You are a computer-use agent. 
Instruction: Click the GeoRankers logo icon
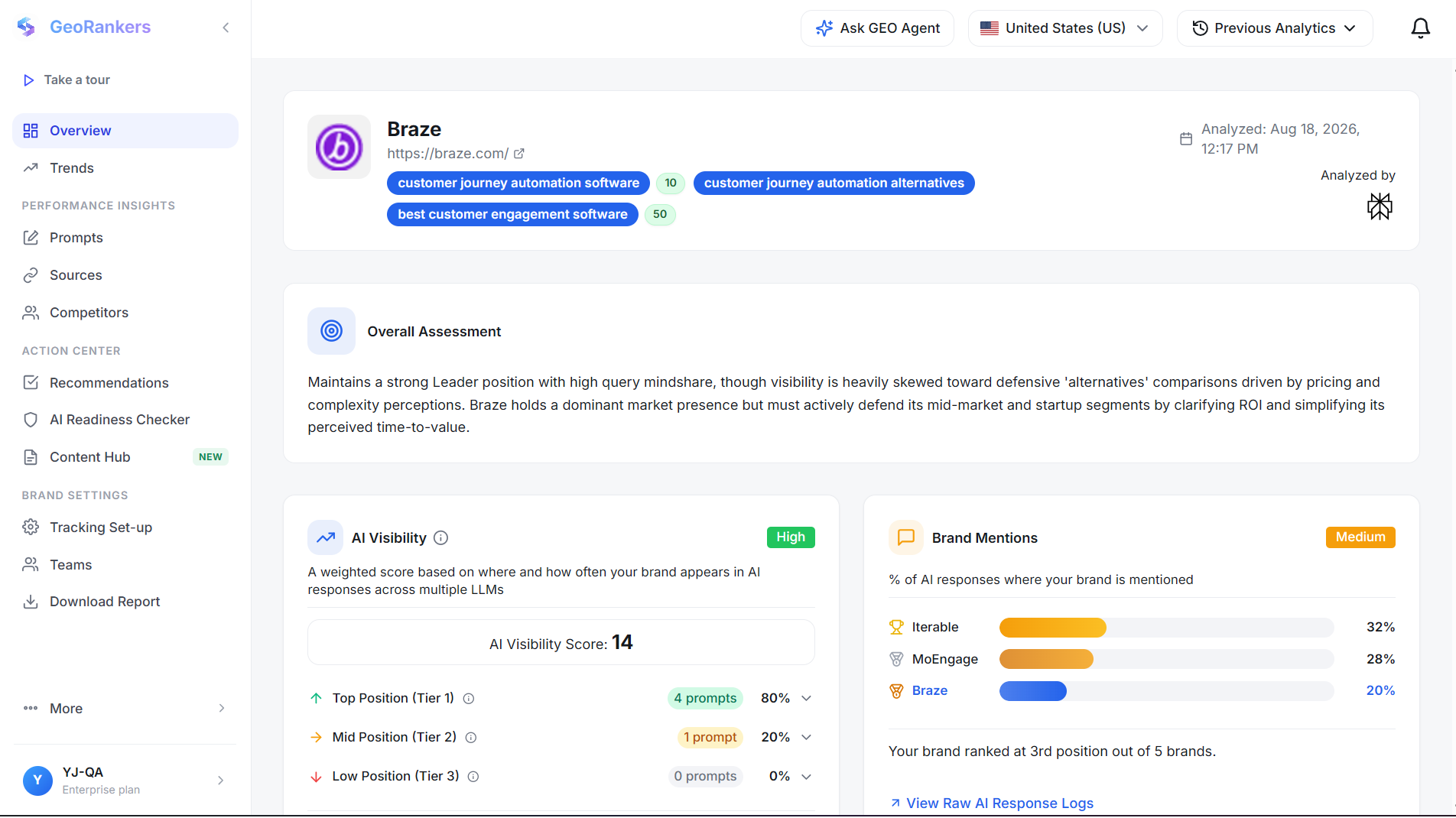click(x=27, y=28)
